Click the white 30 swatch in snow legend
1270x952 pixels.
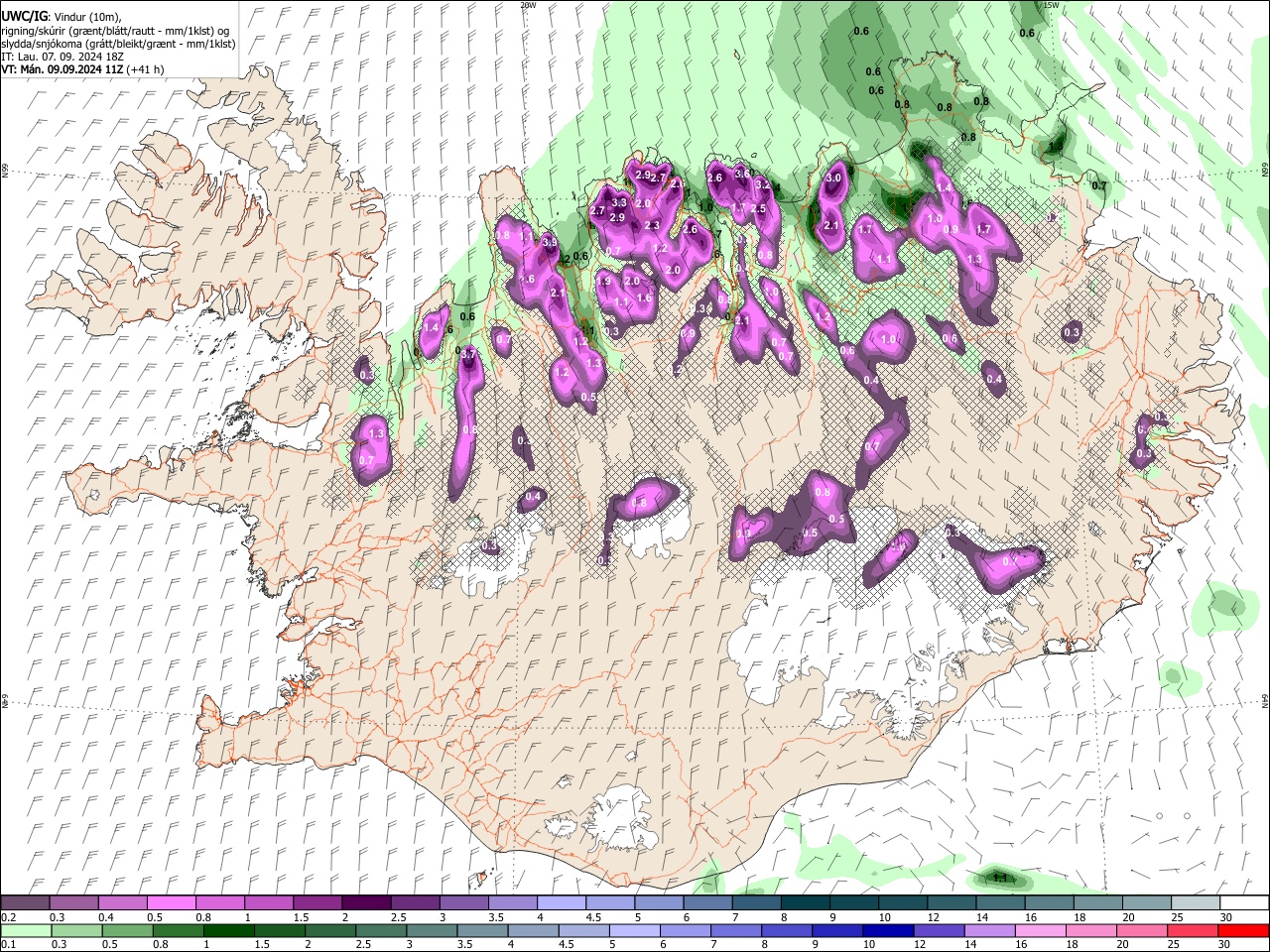1244,903
